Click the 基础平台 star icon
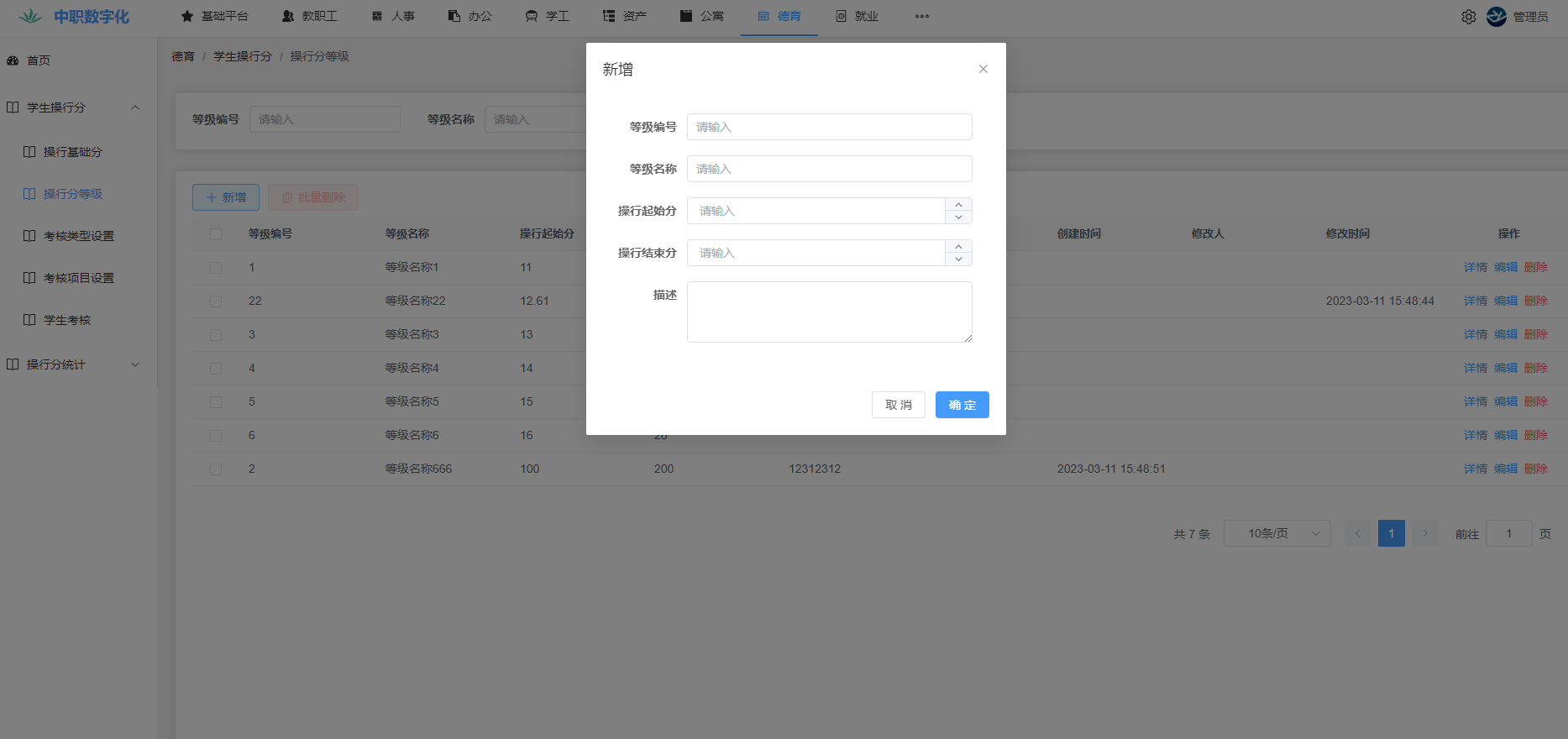1568x739 pixels. coord(187,17)
